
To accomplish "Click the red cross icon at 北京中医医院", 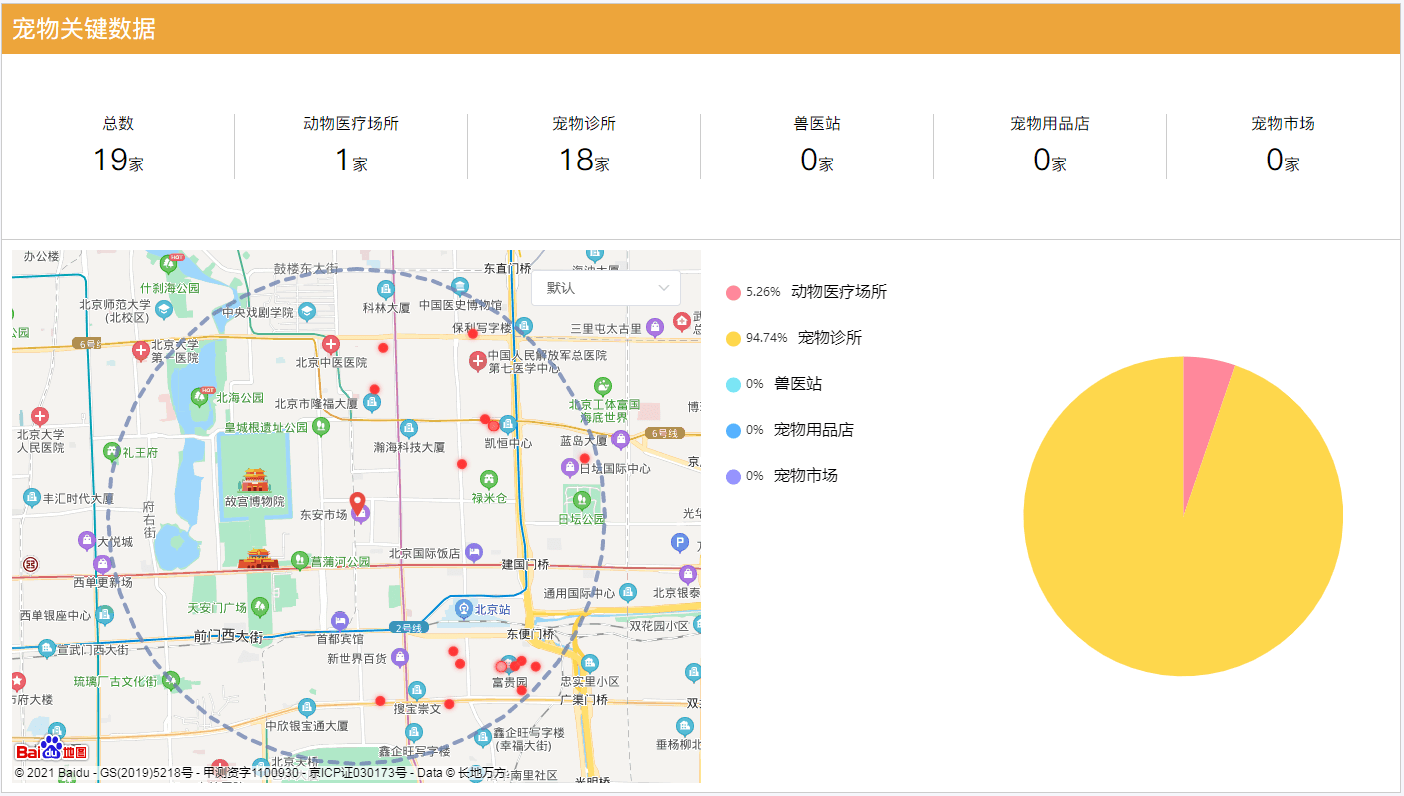I will click(331, 344).
